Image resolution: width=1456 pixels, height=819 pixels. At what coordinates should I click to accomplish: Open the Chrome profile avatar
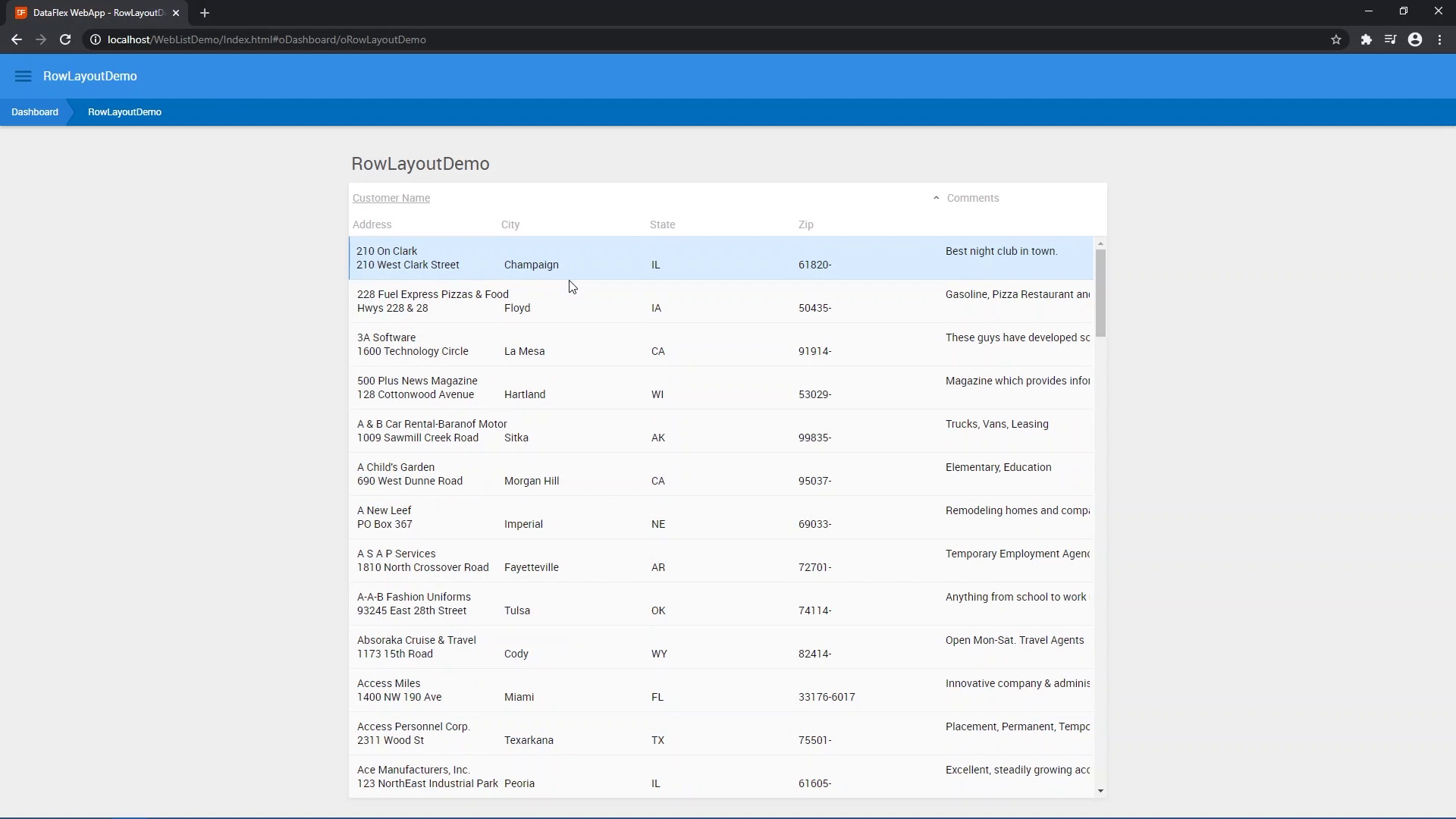pyautogui.click(x=1415, y=39)
